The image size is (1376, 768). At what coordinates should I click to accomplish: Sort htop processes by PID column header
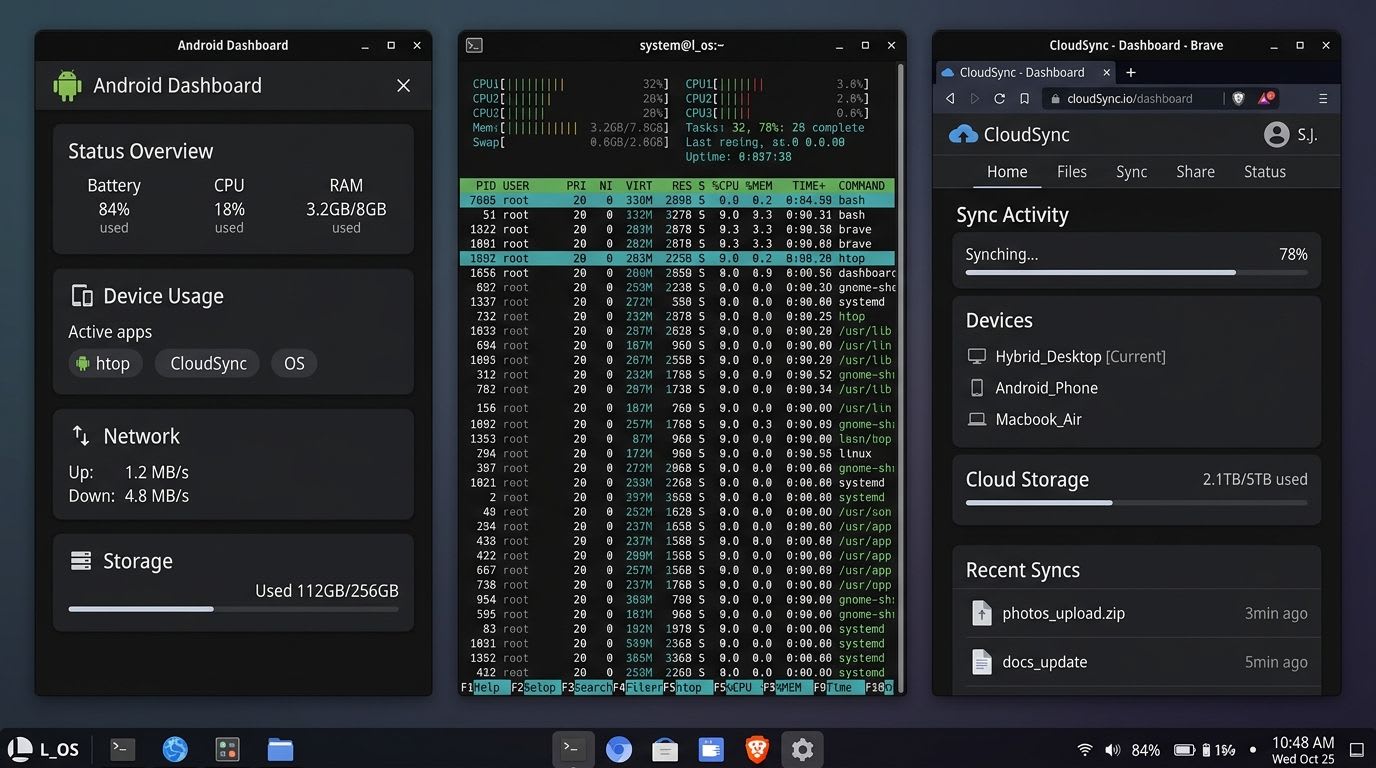click(486, 185)
